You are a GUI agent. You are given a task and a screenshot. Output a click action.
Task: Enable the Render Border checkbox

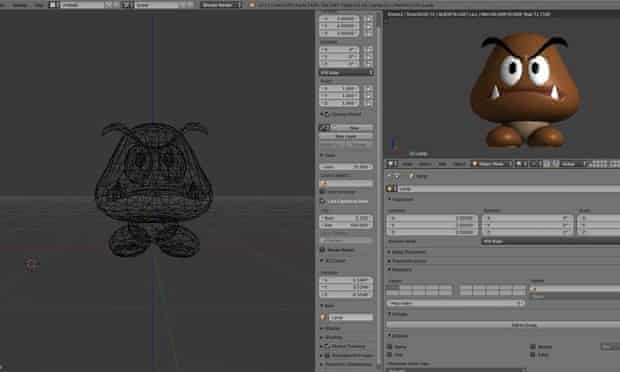point(323,250)
